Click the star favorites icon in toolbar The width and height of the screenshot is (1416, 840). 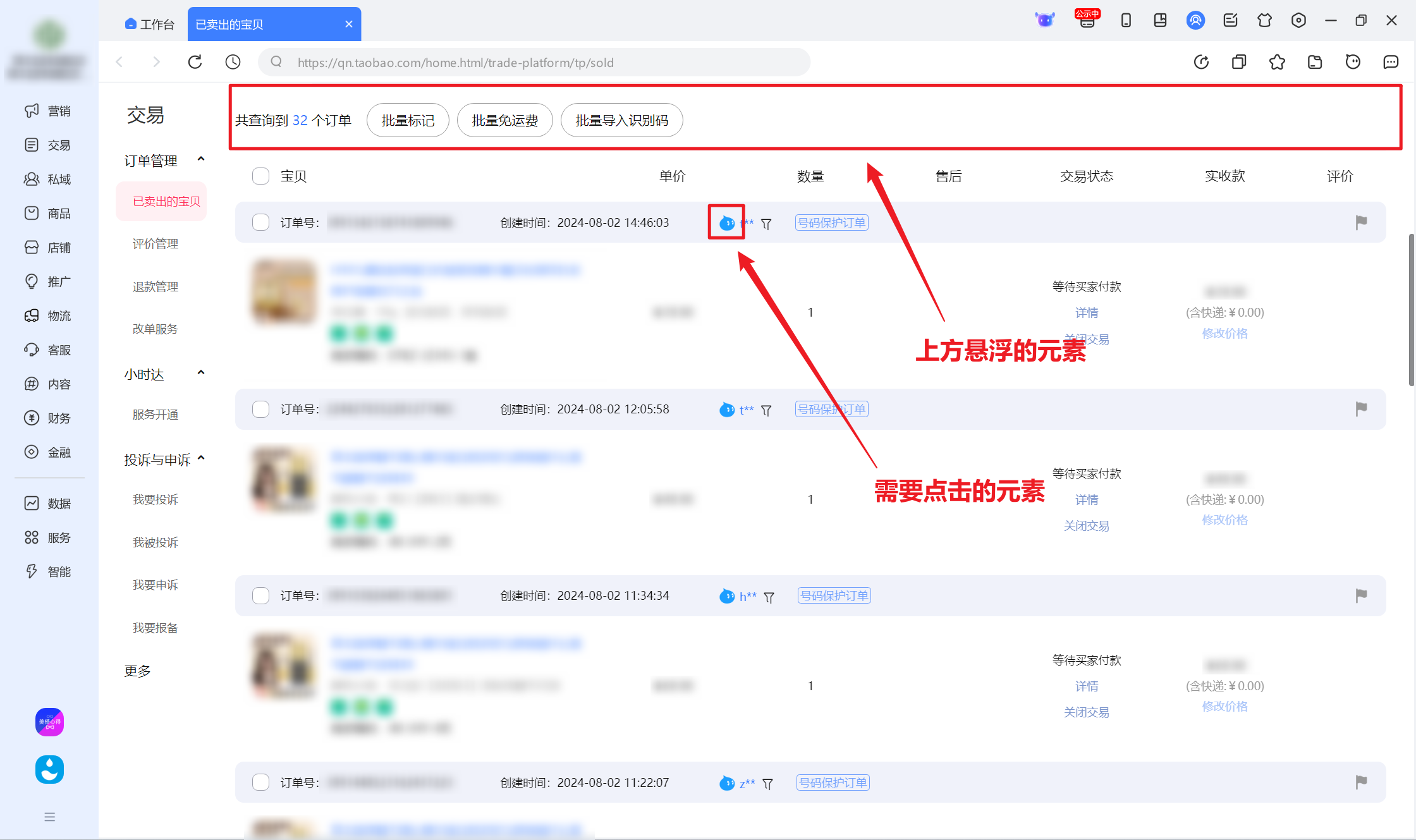pyautogui.click(x=1277, y=62)
